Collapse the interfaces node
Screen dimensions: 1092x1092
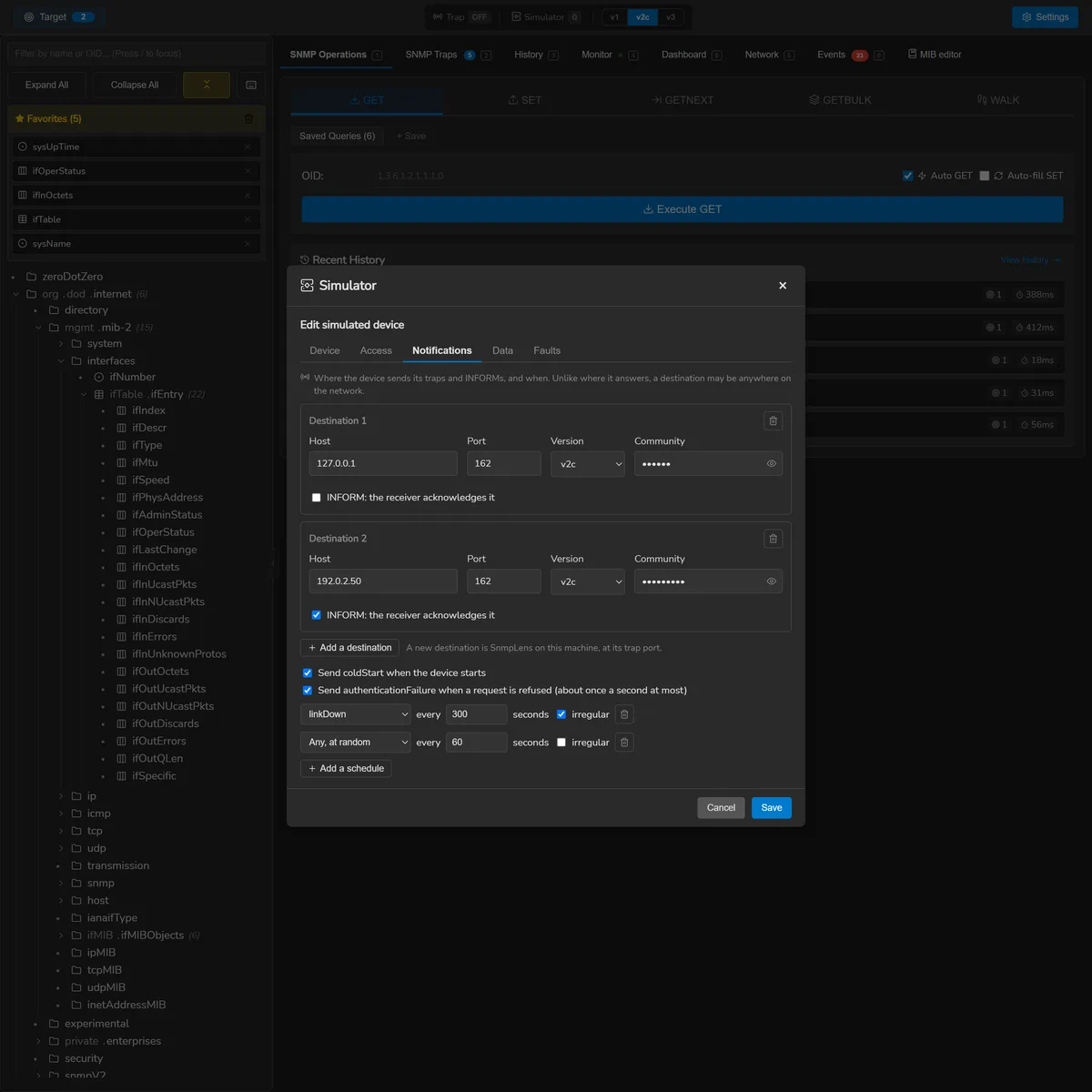pos(61,361)
